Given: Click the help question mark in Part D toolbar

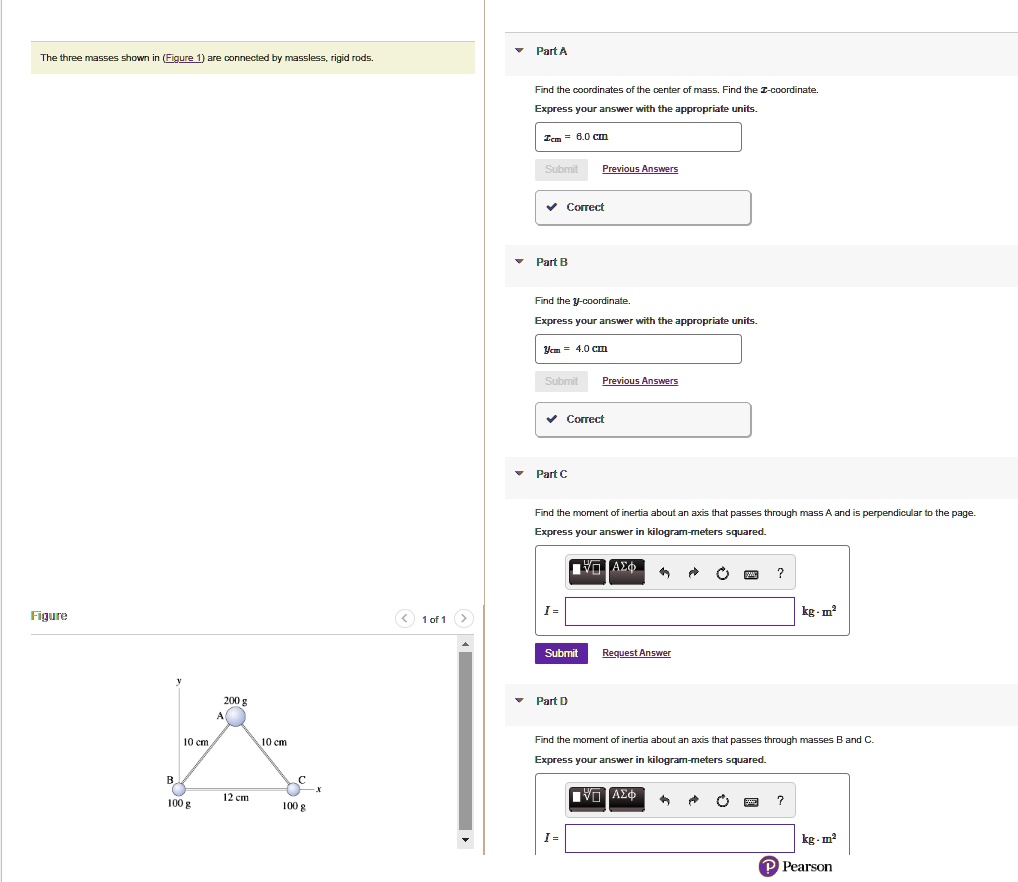Looking at the screenshot, I should (x=780, y=799).
